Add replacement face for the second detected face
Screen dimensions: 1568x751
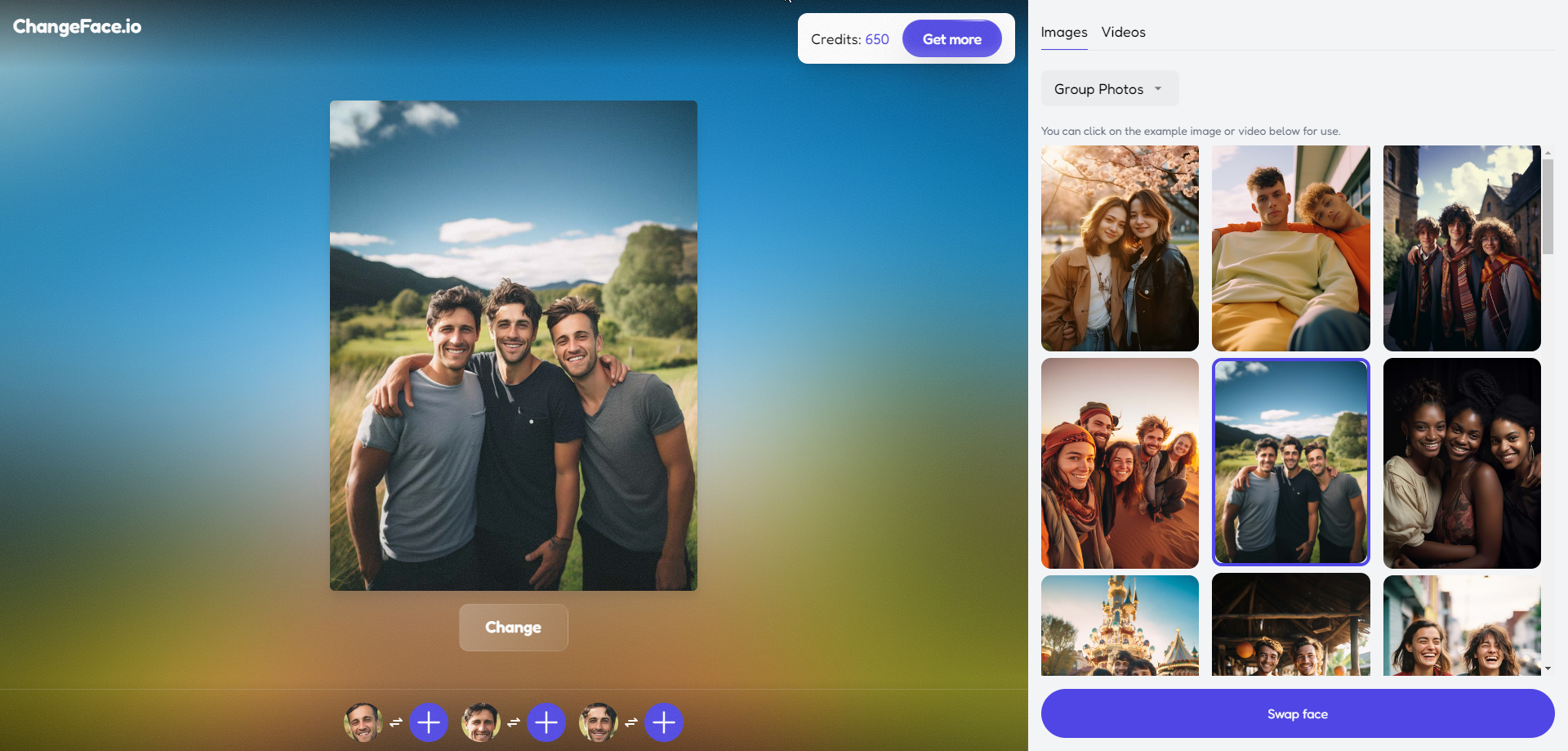546,722
